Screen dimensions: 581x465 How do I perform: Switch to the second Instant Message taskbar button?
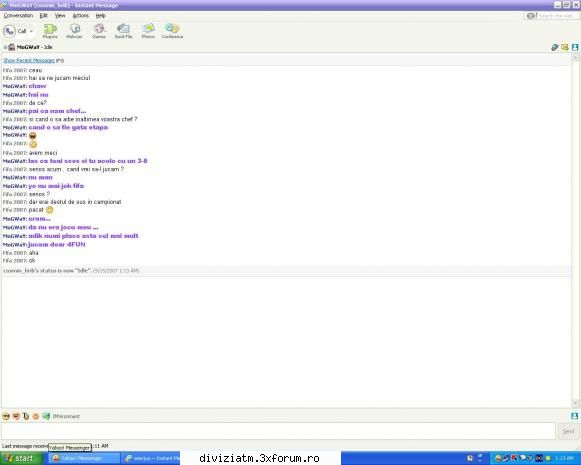coord(151,458)
